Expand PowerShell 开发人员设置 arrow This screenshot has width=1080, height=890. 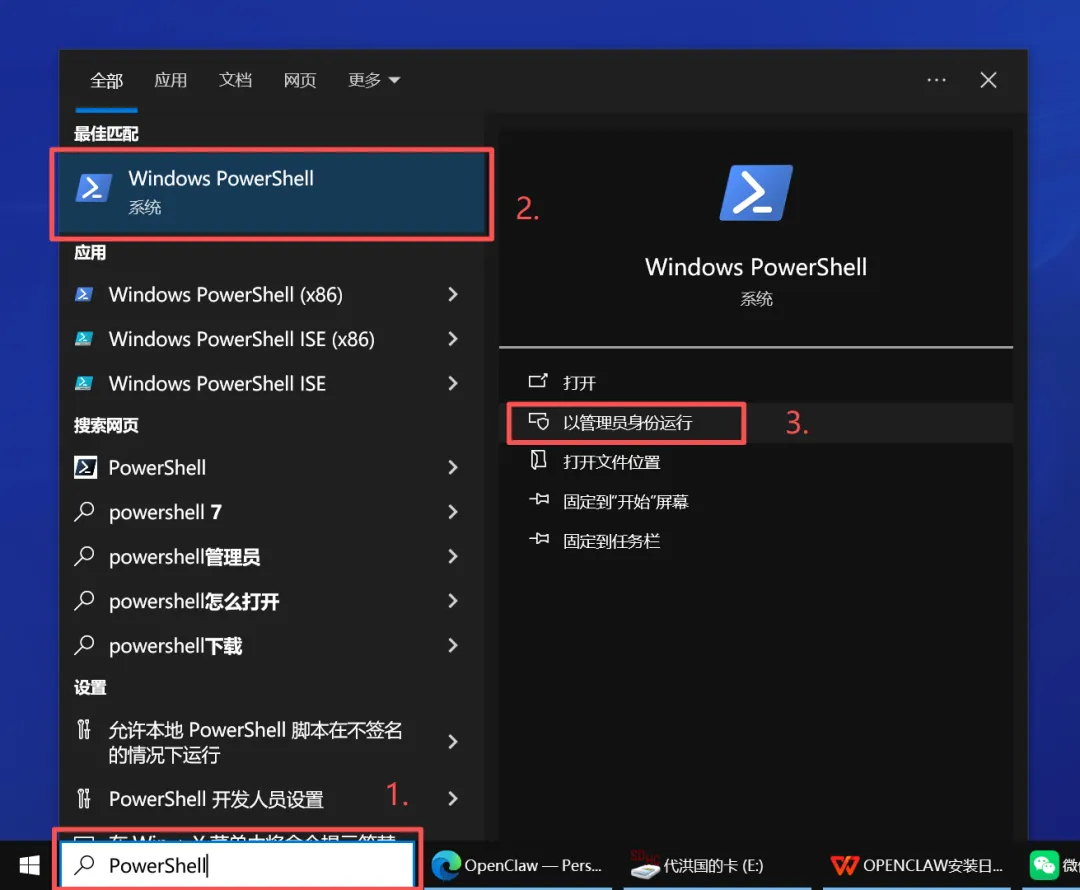(453, 798)
